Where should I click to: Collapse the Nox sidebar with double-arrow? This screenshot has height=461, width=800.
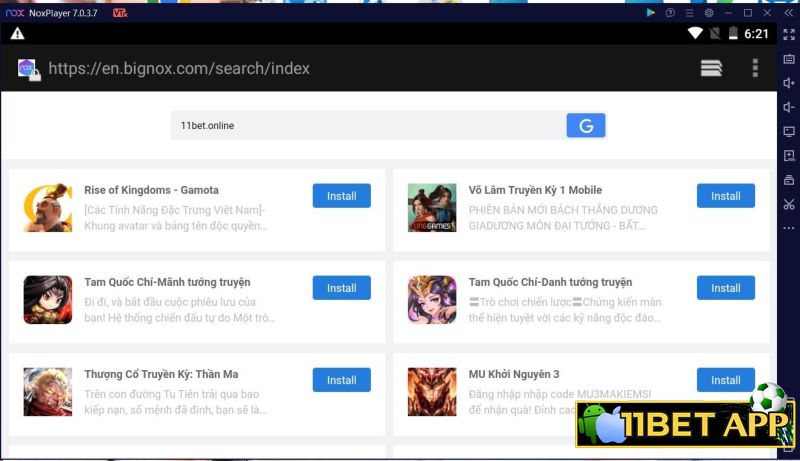[789, 13]
